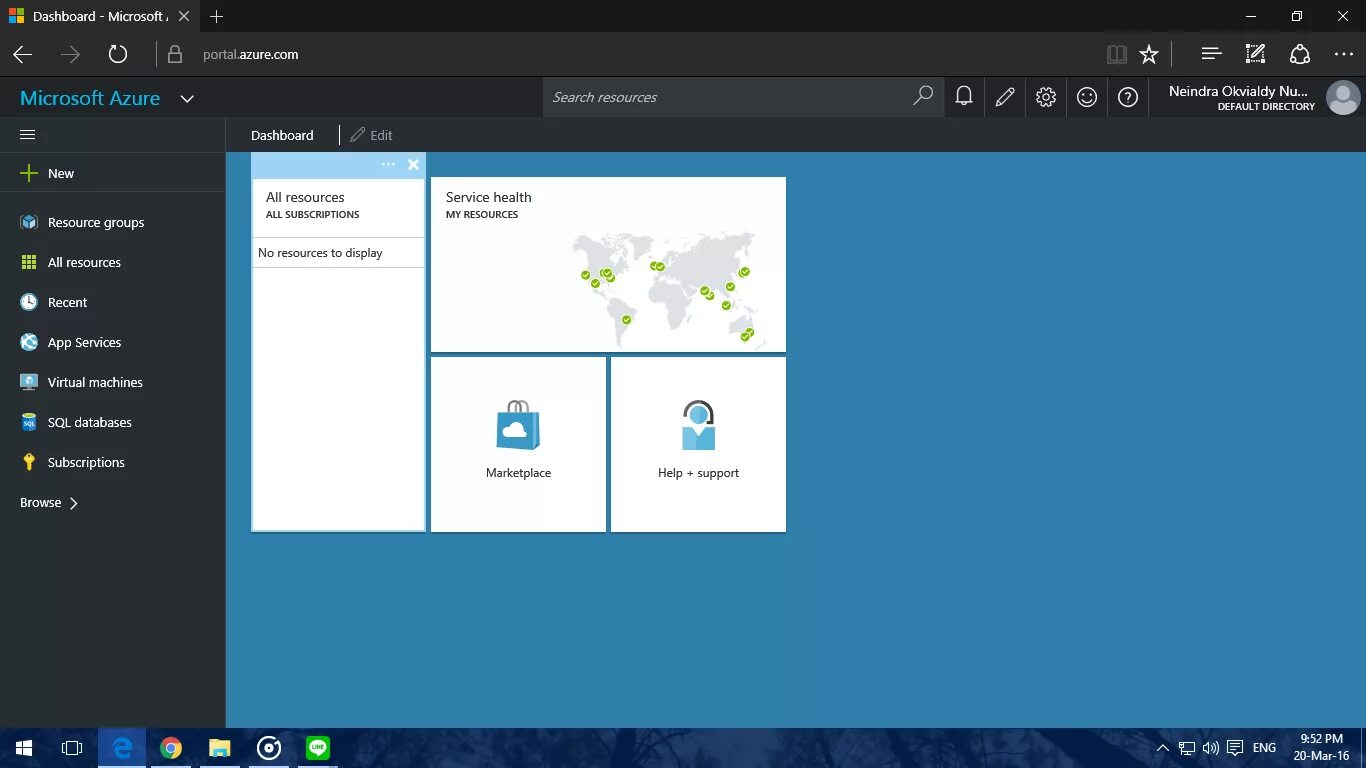Click the search magnifier icon
The height and width of the screenshot is (768, 1366).
923,96
